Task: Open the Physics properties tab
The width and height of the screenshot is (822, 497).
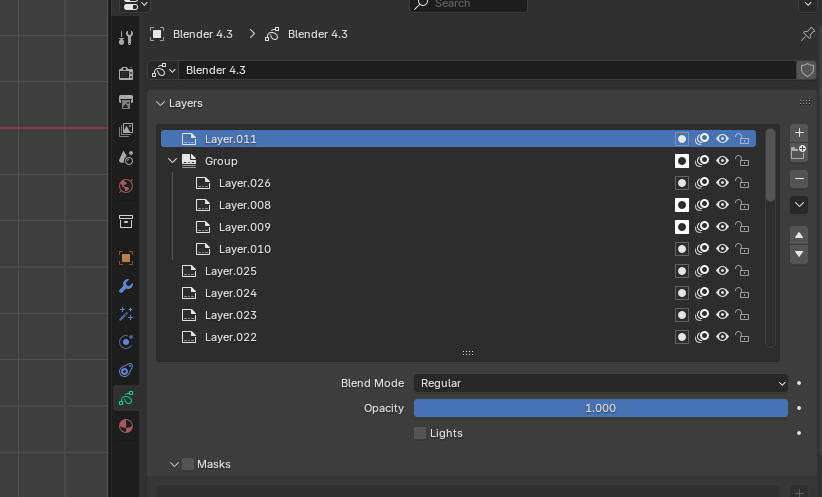Action: 126,342
